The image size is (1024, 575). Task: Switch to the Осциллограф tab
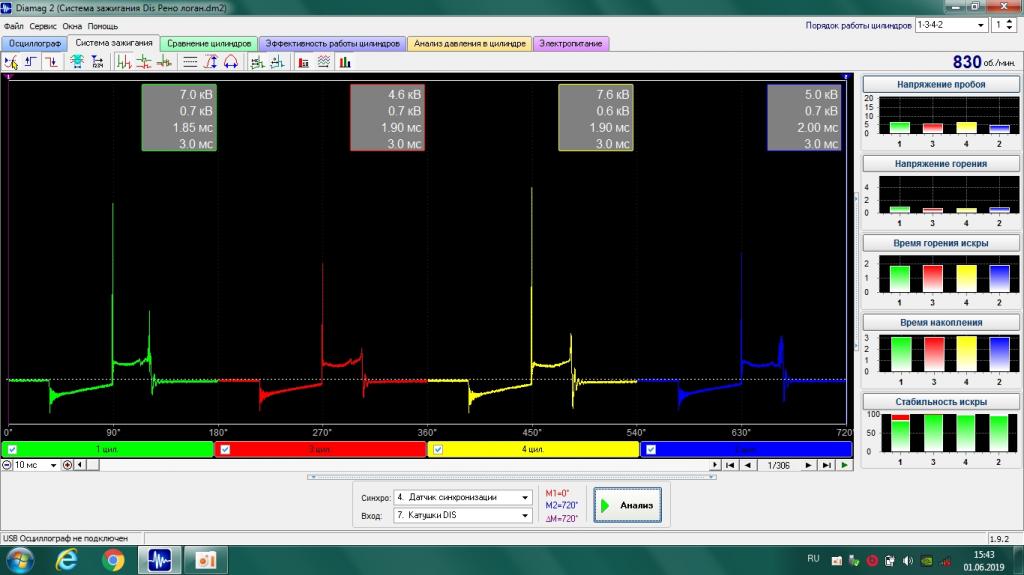click(35, 44)
